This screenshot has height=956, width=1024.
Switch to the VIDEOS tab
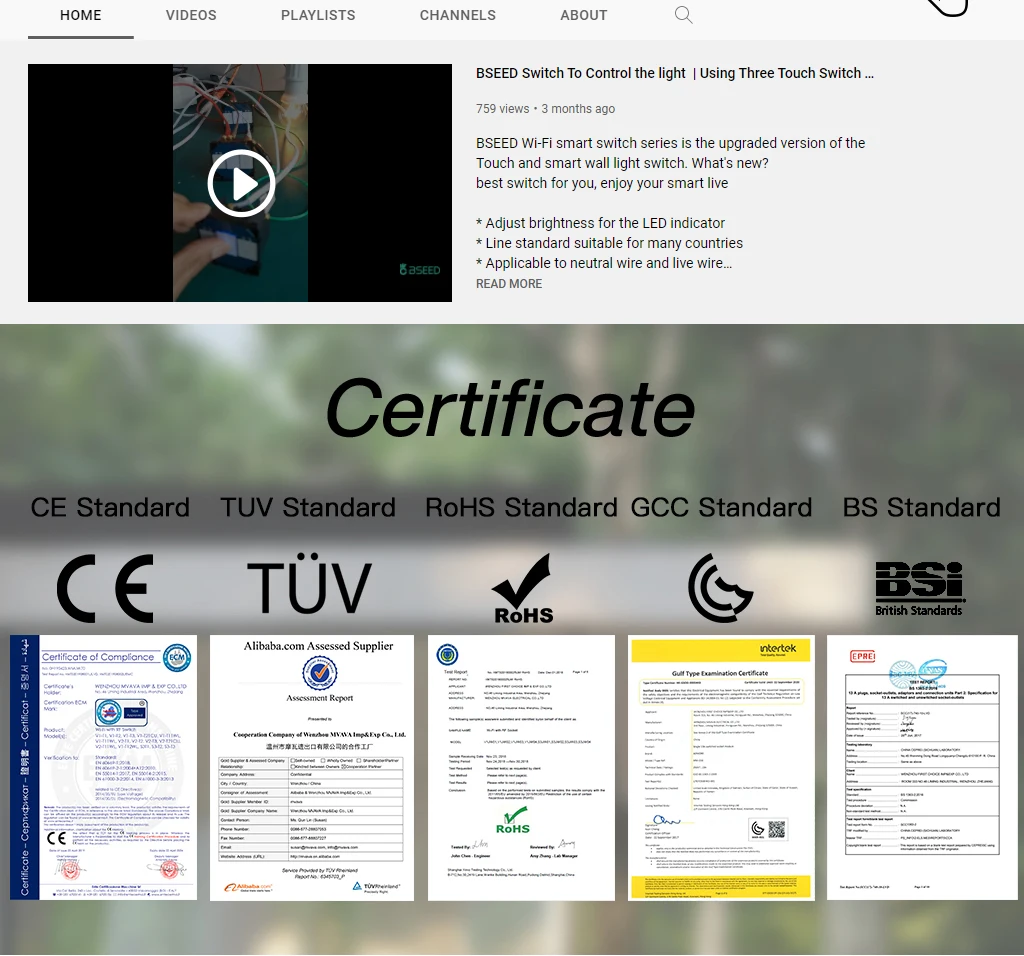click(x=191, y=16)
